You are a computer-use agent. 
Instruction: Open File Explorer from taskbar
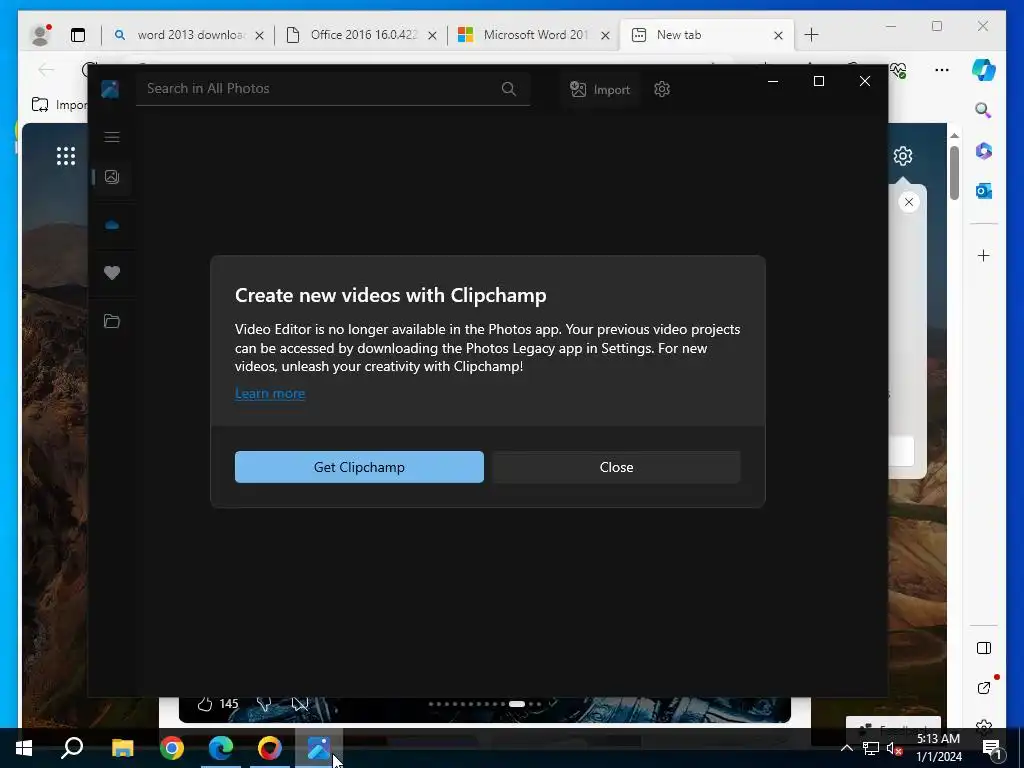tap(122, 748)
